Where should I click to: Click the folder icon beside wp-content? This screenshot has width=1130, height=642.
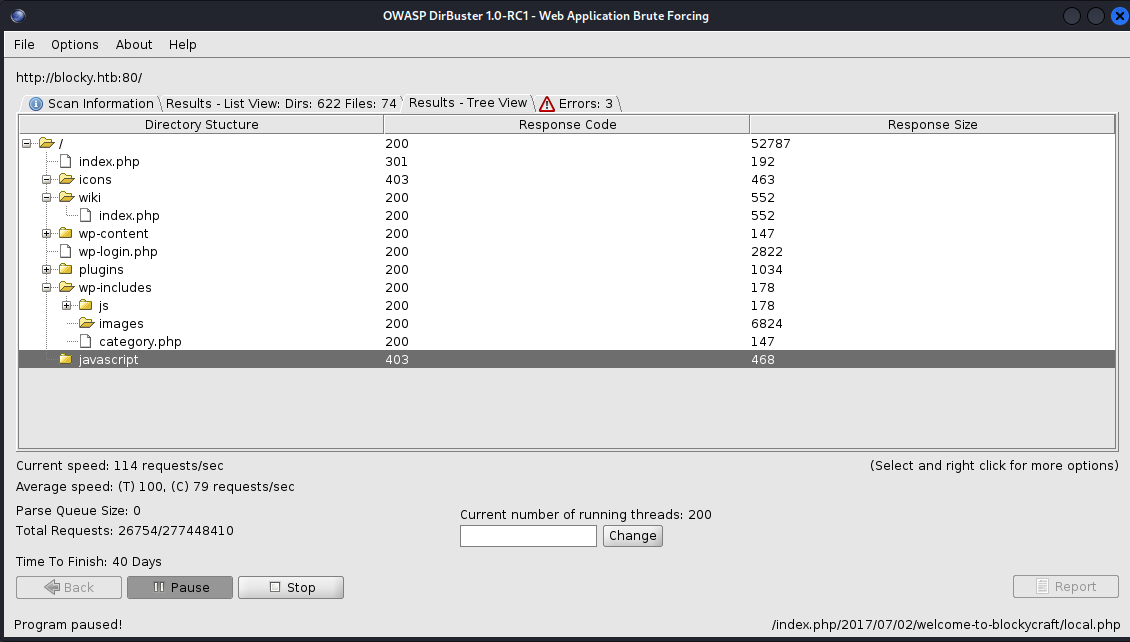tap(66, 233)
